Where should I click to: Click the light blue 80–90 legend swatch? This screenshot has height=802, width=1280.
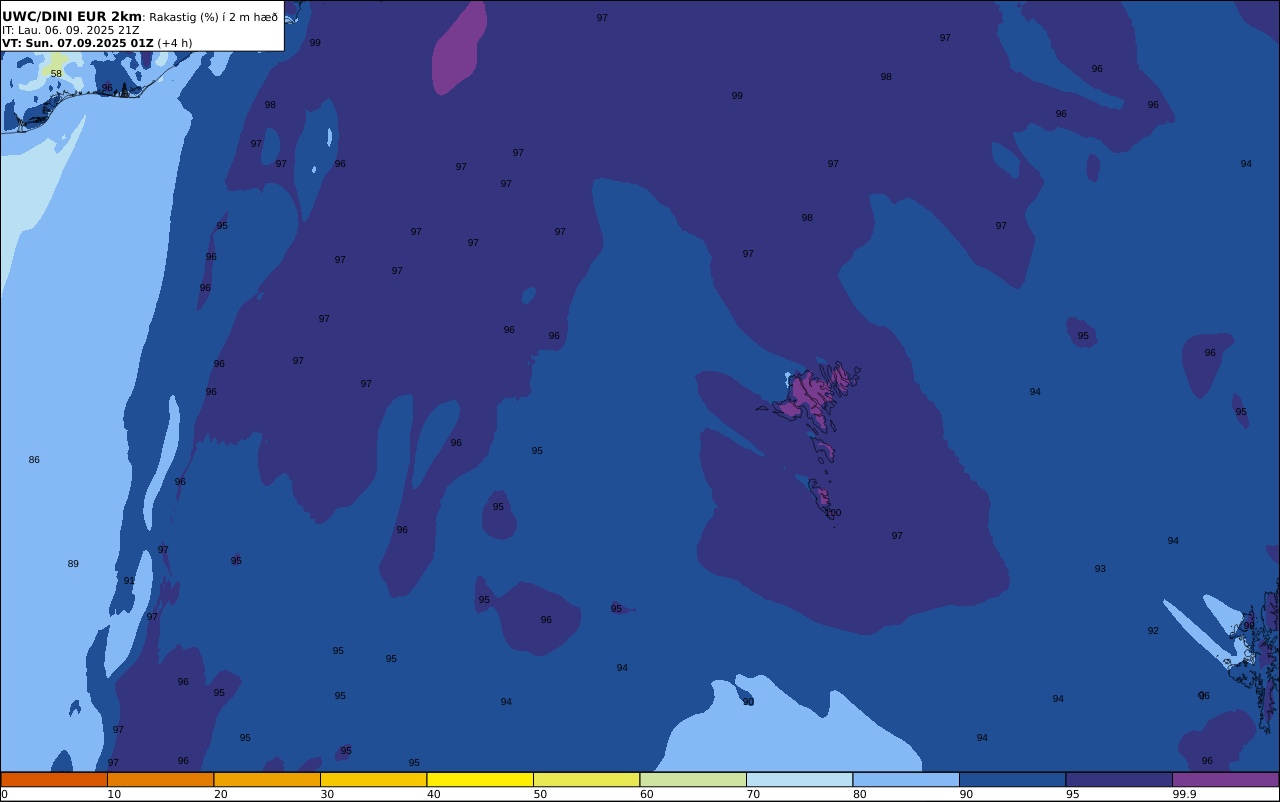pos(906,779)
